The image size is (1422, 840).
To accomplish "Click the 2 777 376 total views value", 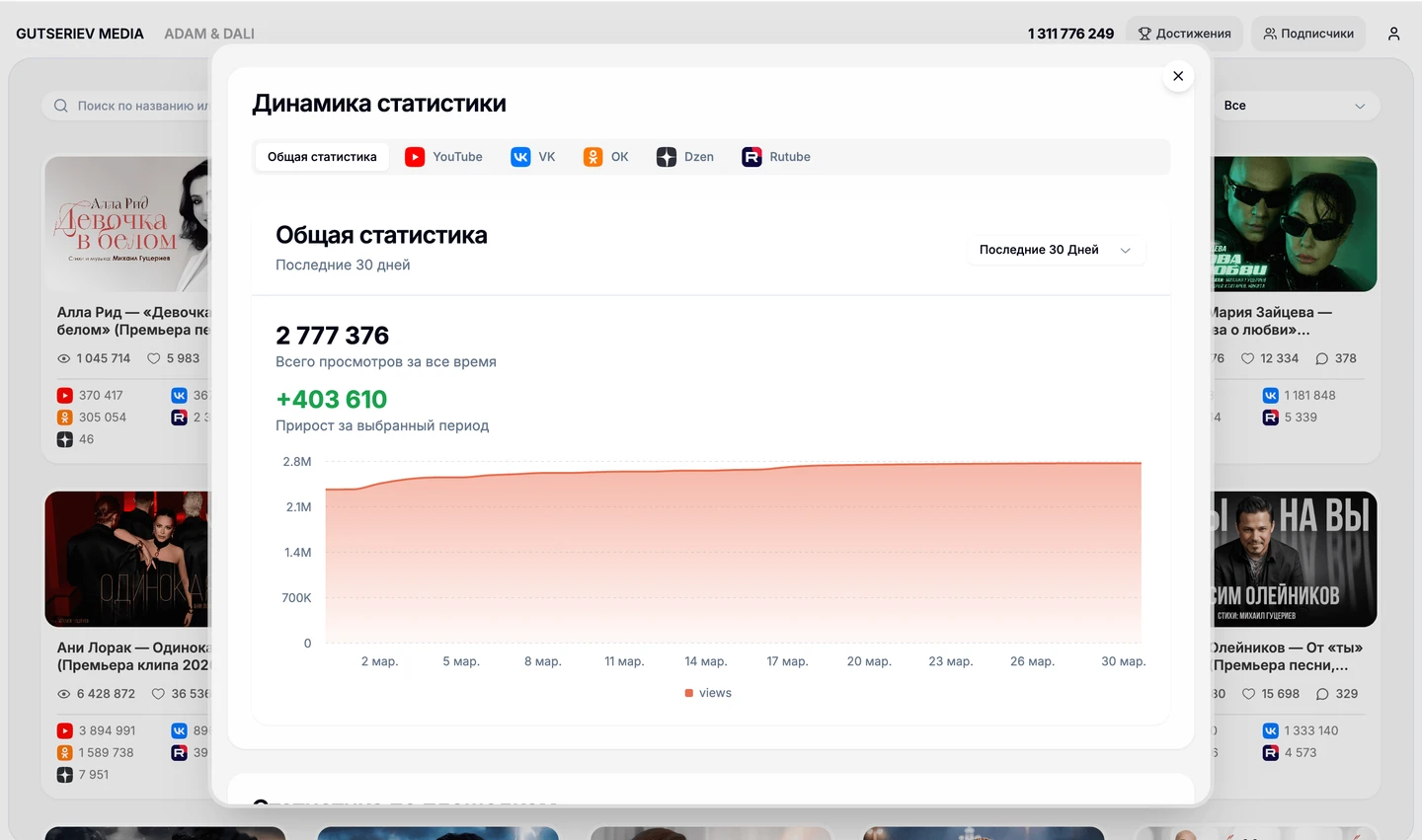I will pyautogui.click(x=333, y=336).
